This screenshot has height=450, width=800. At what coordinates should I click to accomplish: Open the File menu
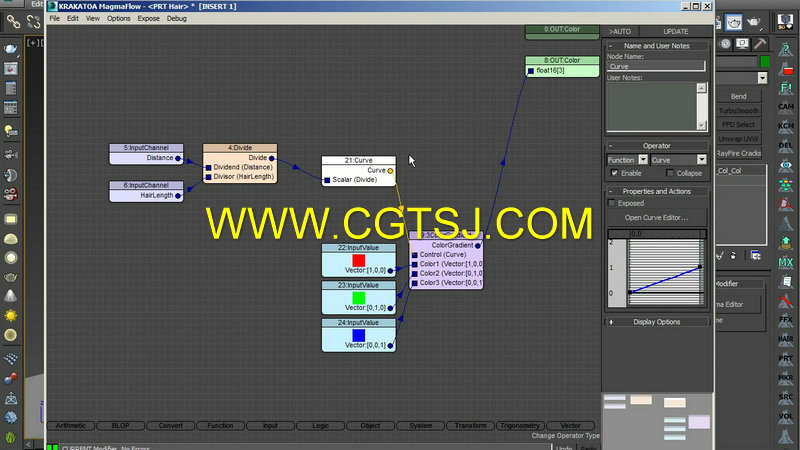pos(55,18)
